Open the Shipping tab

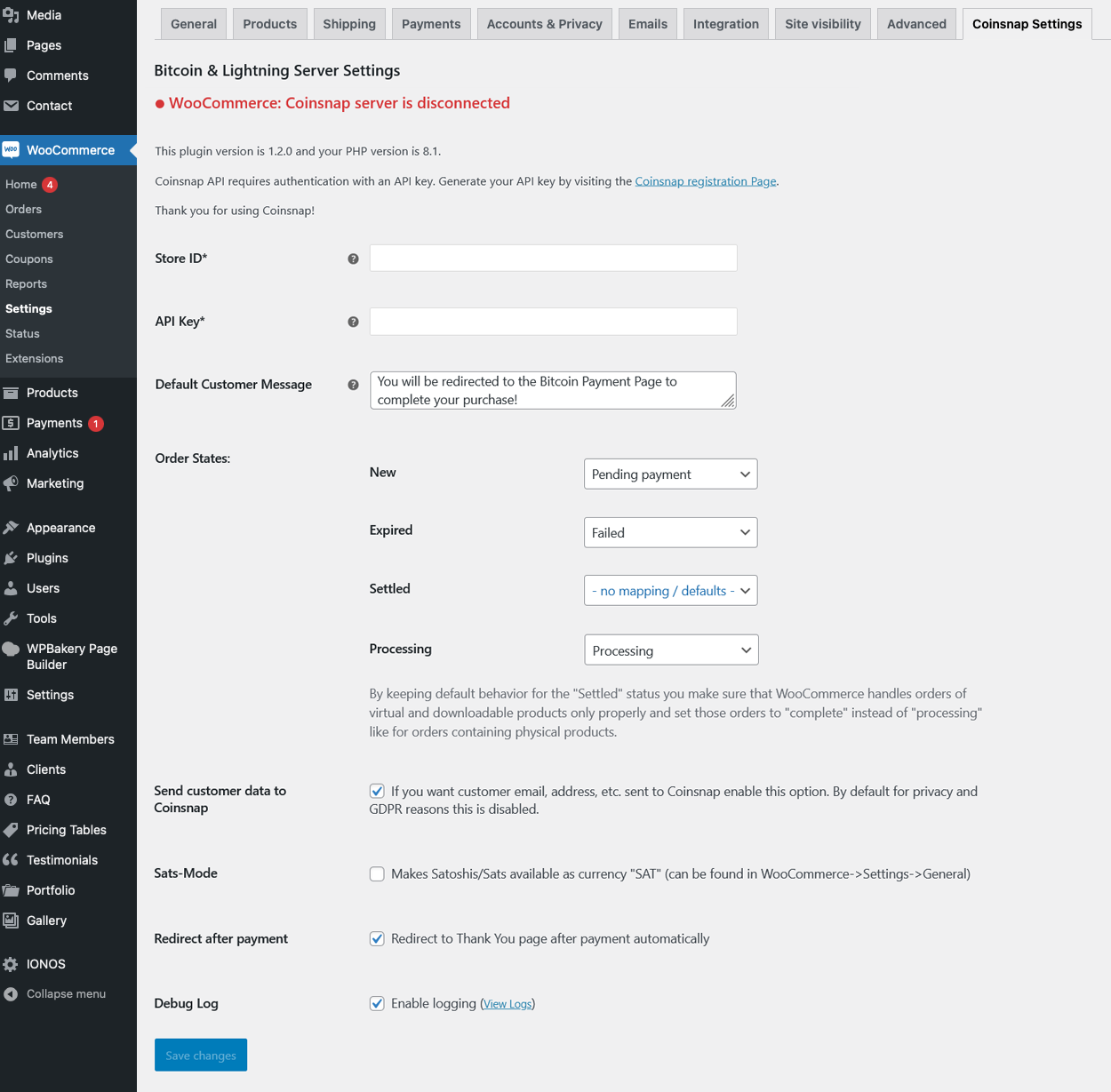[349, 24]
